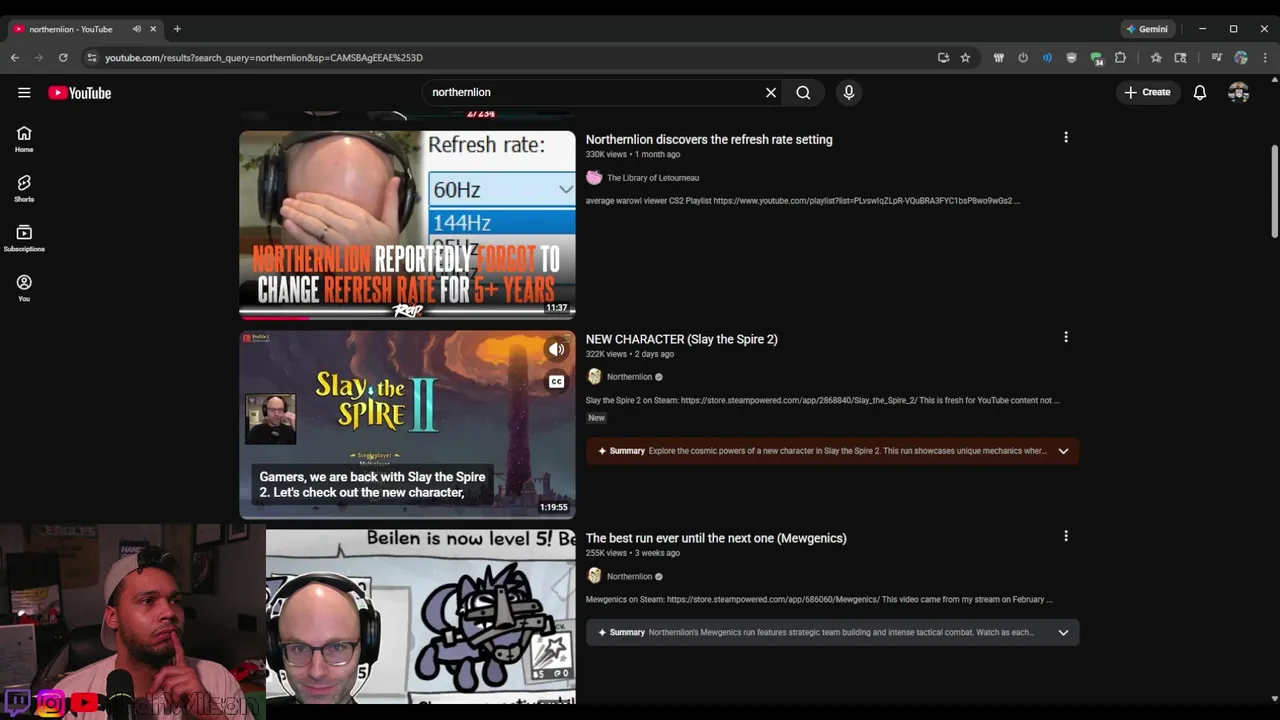The image size is (1280, 720).
Task: Open more actions for Mewgenics video
Action: point(1066,536)
